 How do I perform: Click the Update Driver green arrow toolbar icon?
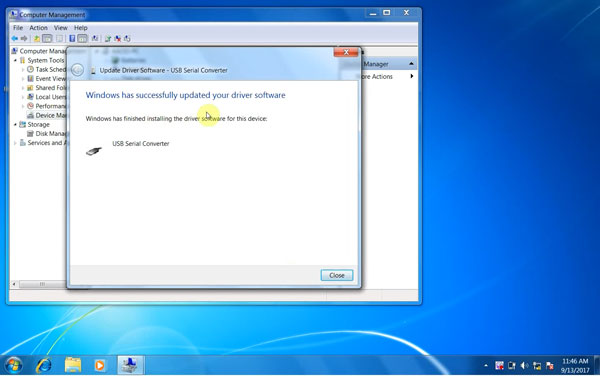click(x=108, y=38)
